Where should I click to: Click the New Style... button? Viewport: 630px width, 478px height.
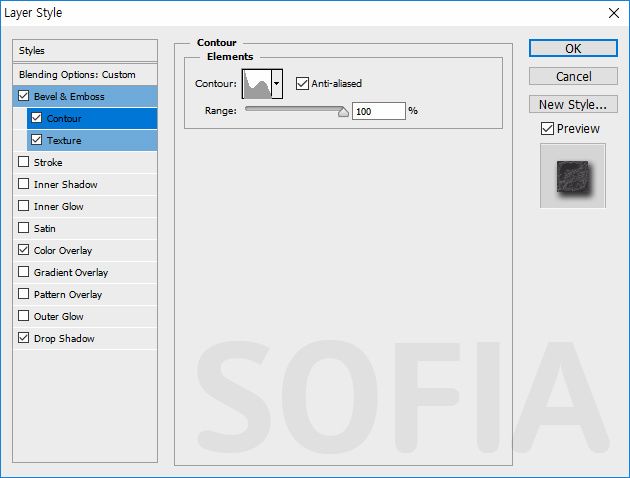[x=573, y=104]
